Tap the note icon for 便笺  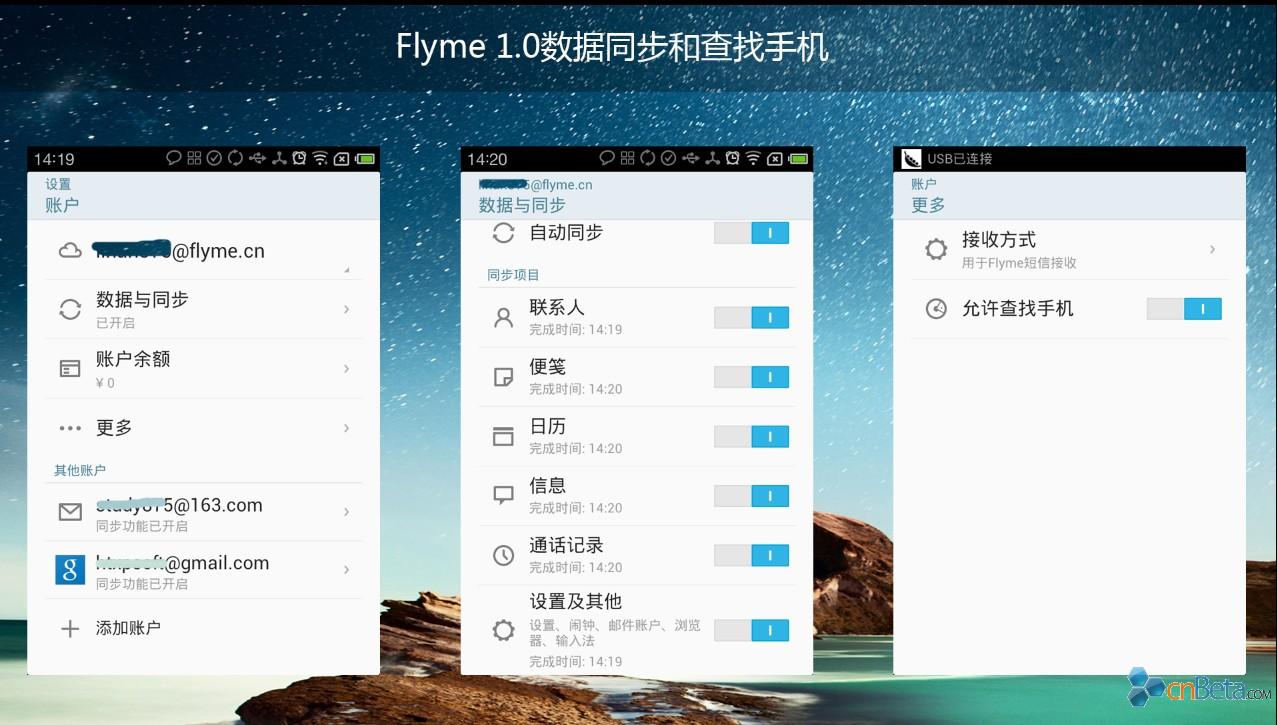[x=504, y=377]
